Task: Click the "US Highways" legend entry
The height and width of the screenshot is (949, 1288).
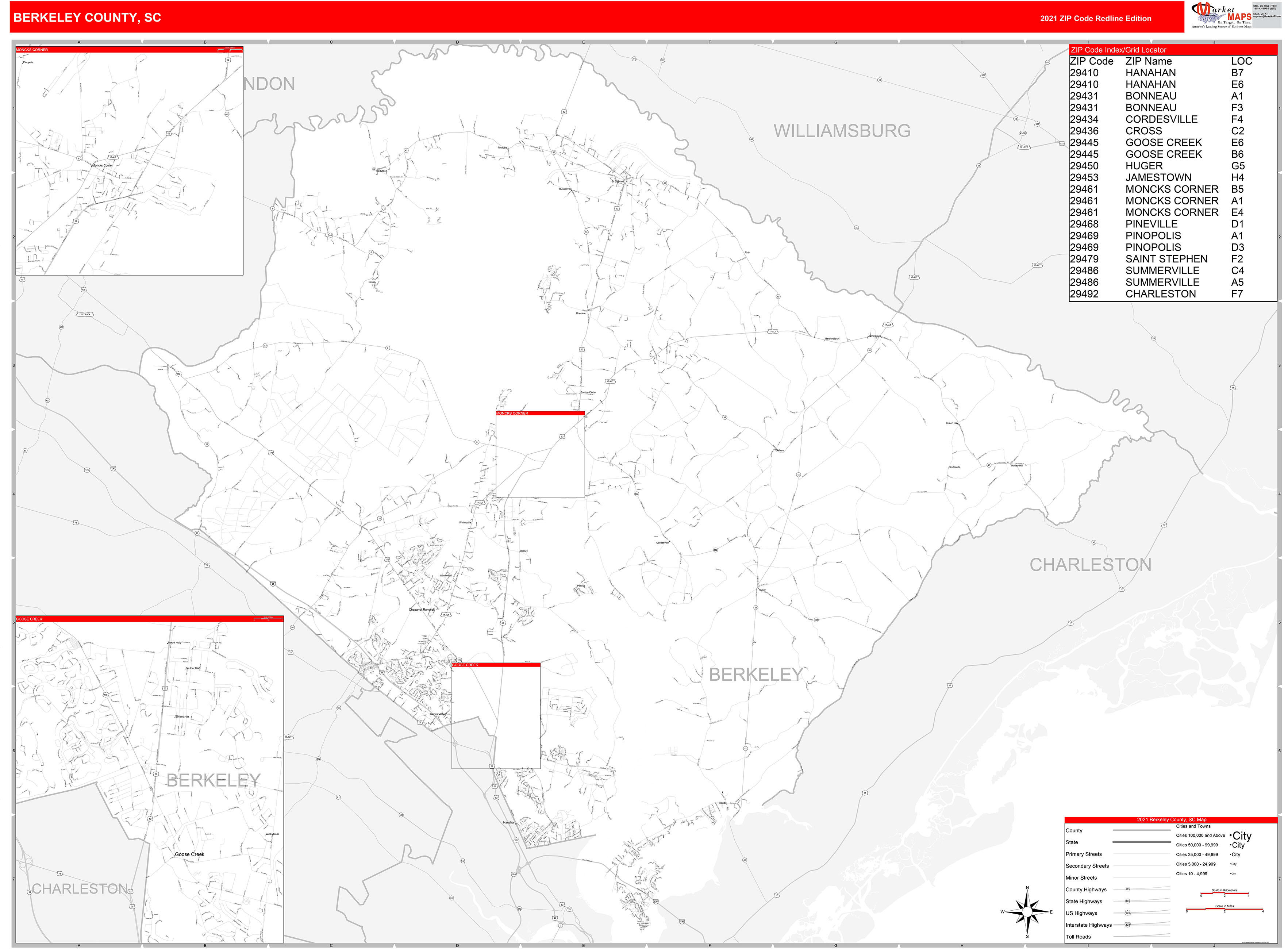Action: click(x=1118, y=913)
